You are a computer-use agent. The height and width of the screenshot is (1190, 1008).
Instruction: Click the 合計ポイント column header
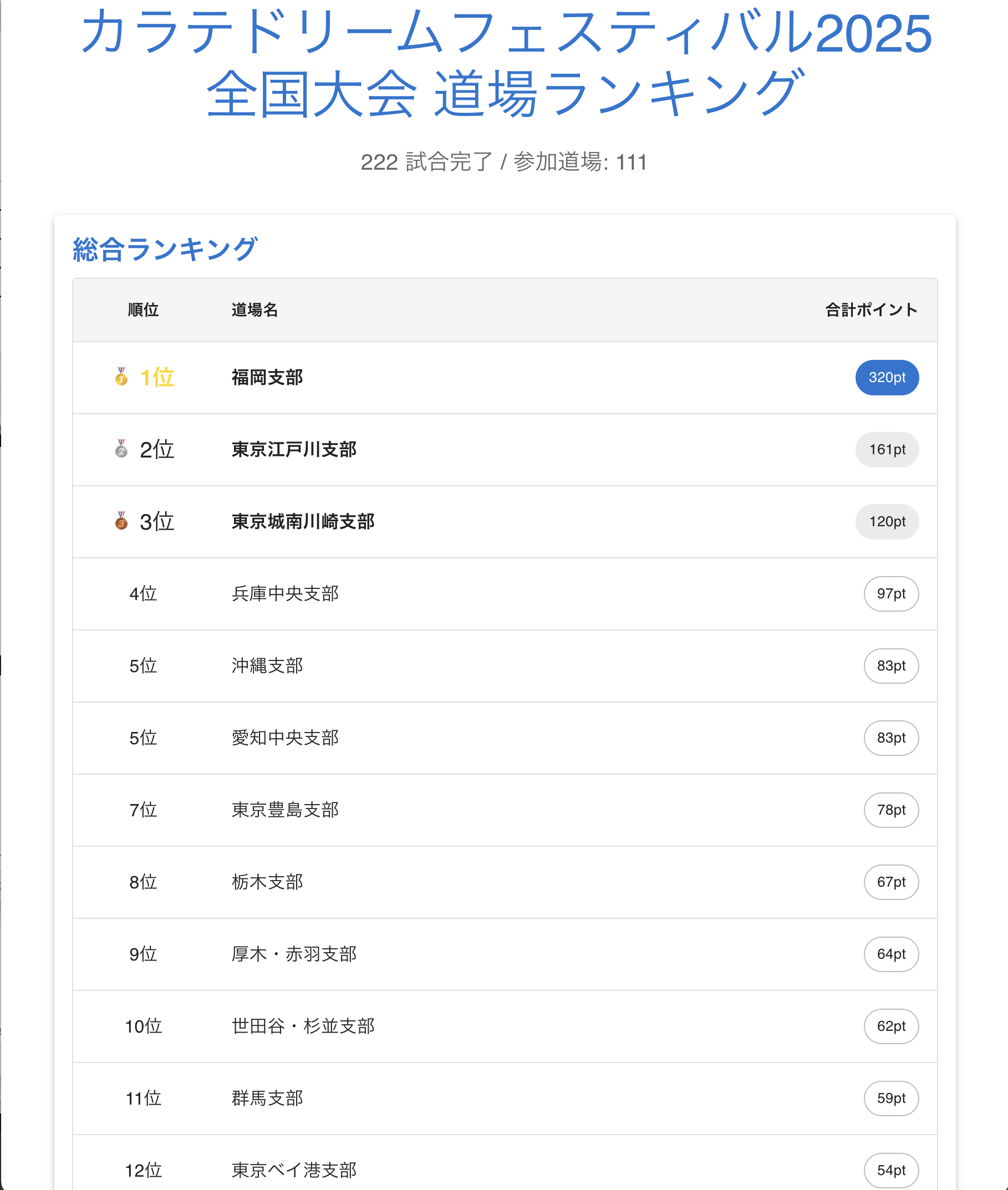click(x=872, y=310)
